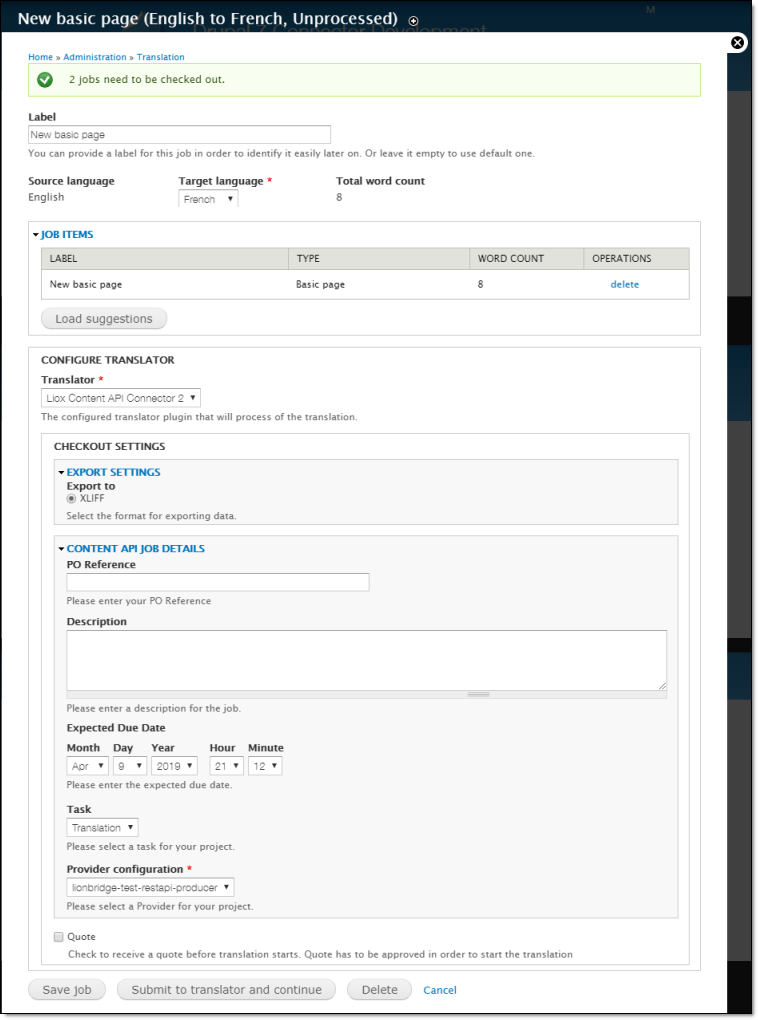Image resolution: width=758 pixels, height=1020 pixels.
Task: Enable the Quote checkbox
Action: [x=59, y=937]
